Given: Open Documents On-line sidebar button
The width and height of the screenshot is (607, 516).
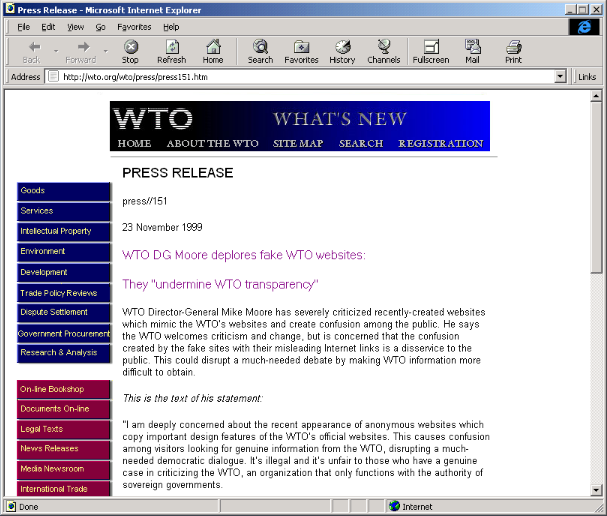Looking at the screenshot, I should pos(63,409).
